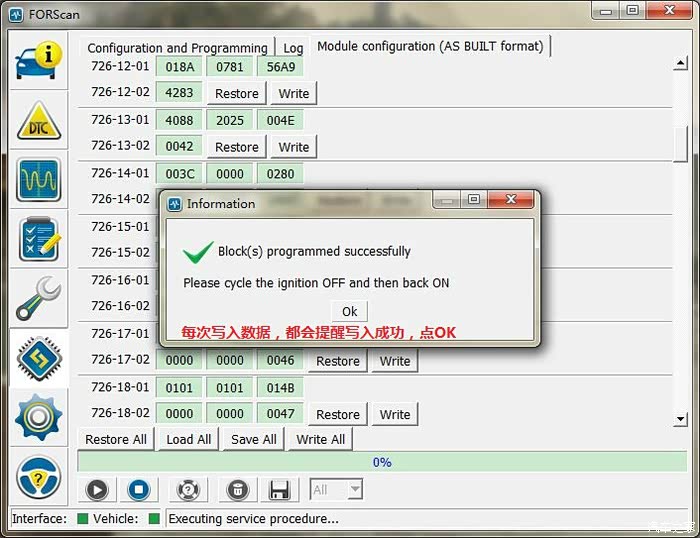Click the 726-15-01 row label
The height and width of the screenshot is (538, 700).
point(121,226)
